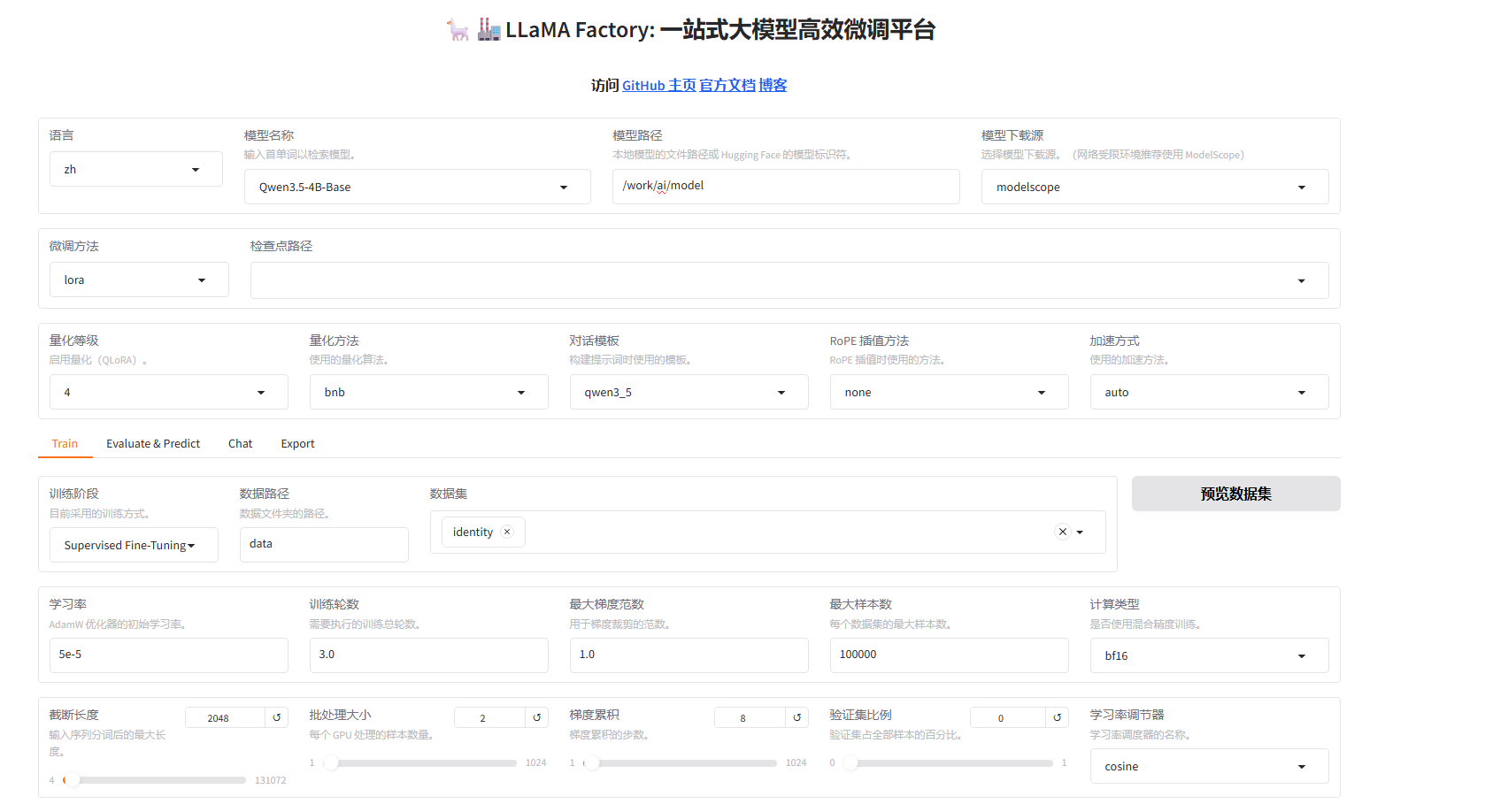Open the 模型名称 dropdown showing Qwen3.5-4B-Base
This screenshot has height=812, width=1485.
pyautogui.click(x=418, y=187)
